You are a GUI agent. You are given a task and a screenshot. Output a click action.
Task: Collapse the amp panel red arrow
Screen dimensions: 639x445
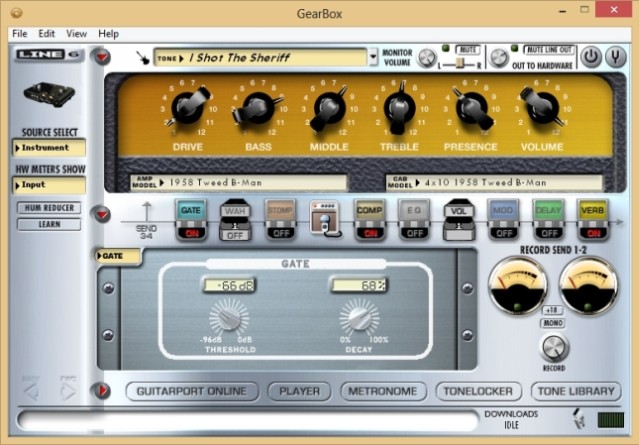pyautogui.click(x=102, y=57)
